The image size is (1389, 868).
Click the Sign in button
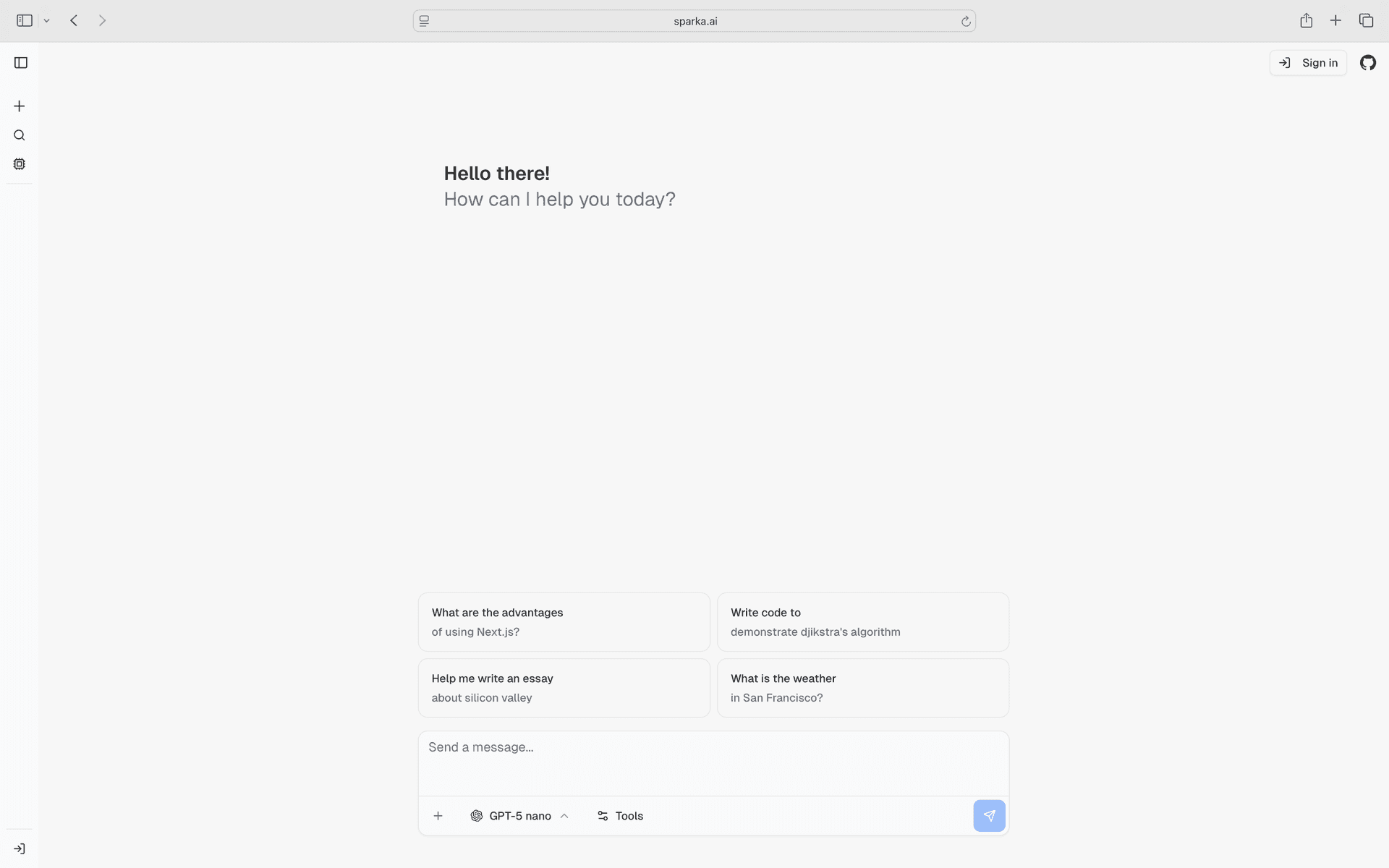point(1308,63)
